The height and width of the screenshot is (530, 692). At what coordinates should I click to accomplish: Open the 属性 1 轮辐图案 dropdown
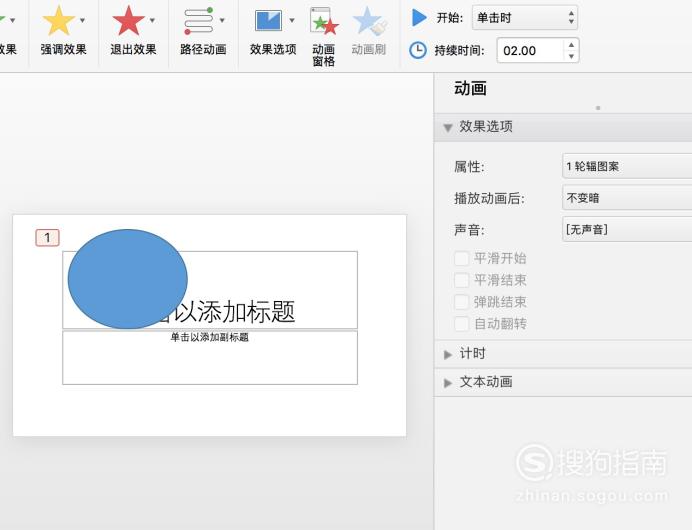627,166
